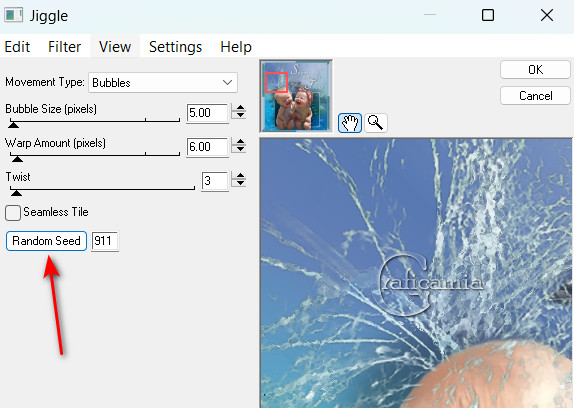Increase Bubble Size with up arrow

pos(240,108)
